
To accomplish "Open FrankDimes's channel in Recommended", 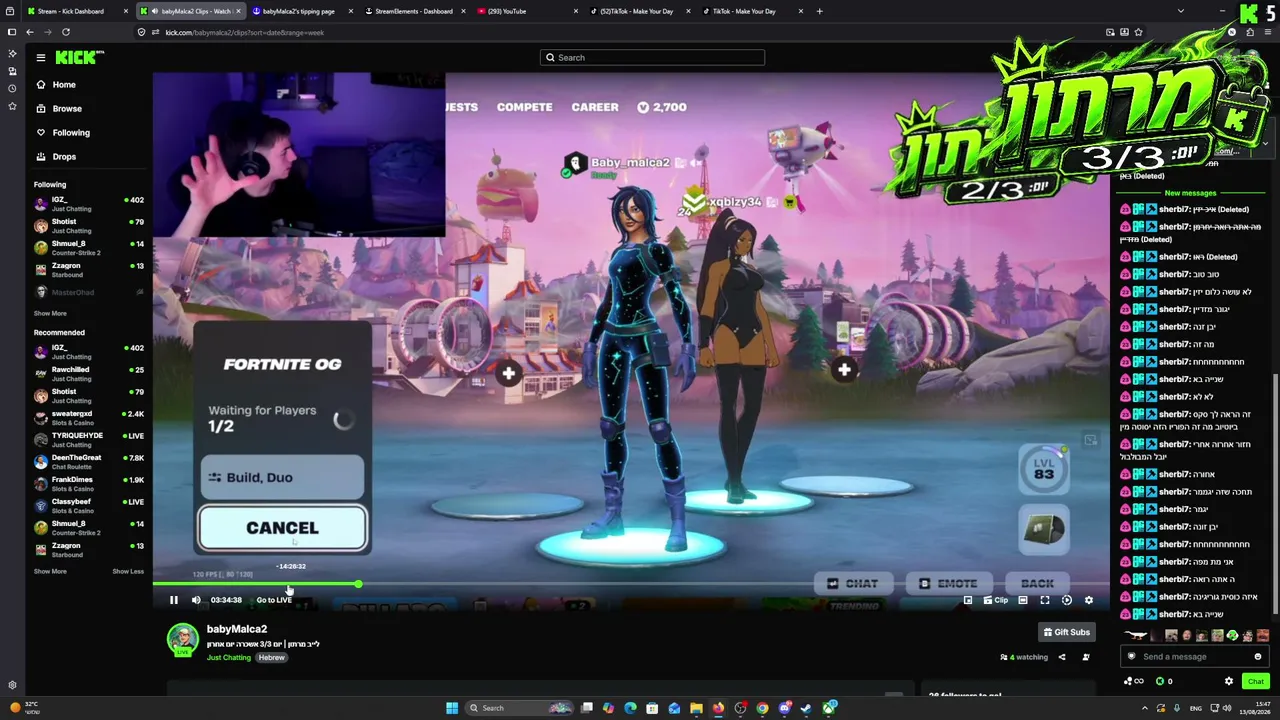I will pyautogui.click(x=90, y=484).
